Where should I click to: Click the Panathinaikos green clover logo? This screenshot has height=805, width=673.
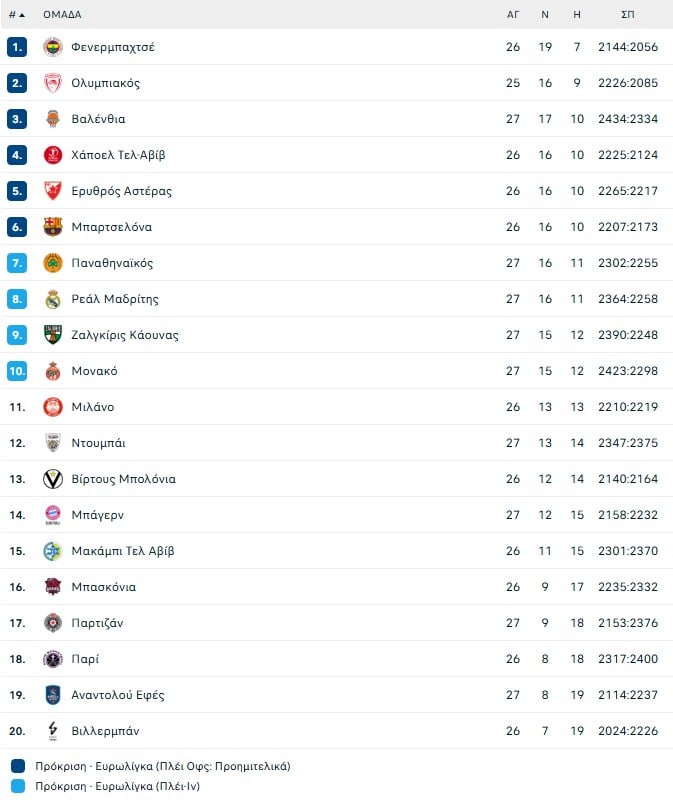(x=53, y=263)
